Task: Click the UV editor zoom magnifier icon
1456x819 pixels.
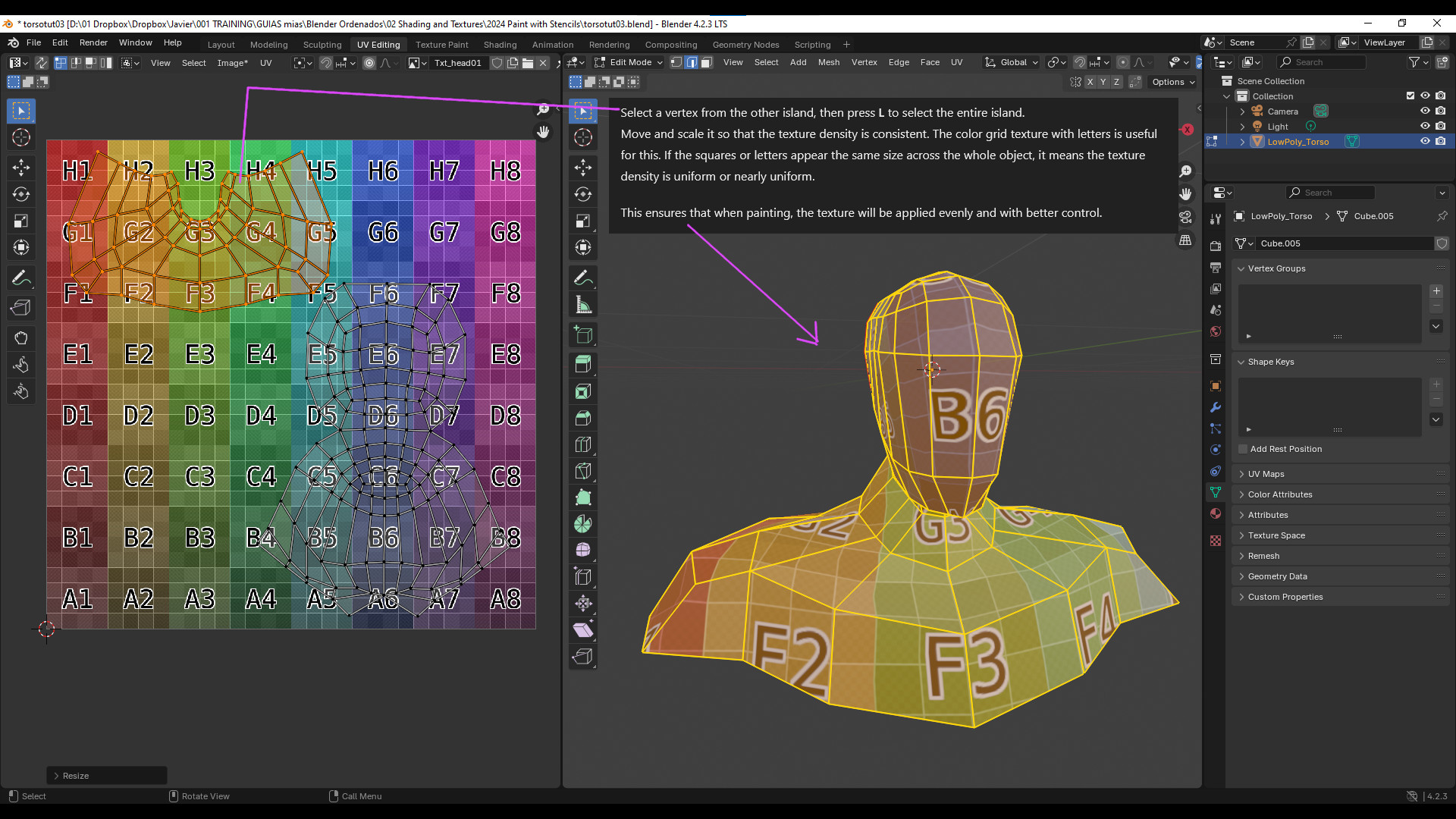Action: click(543, 110)
